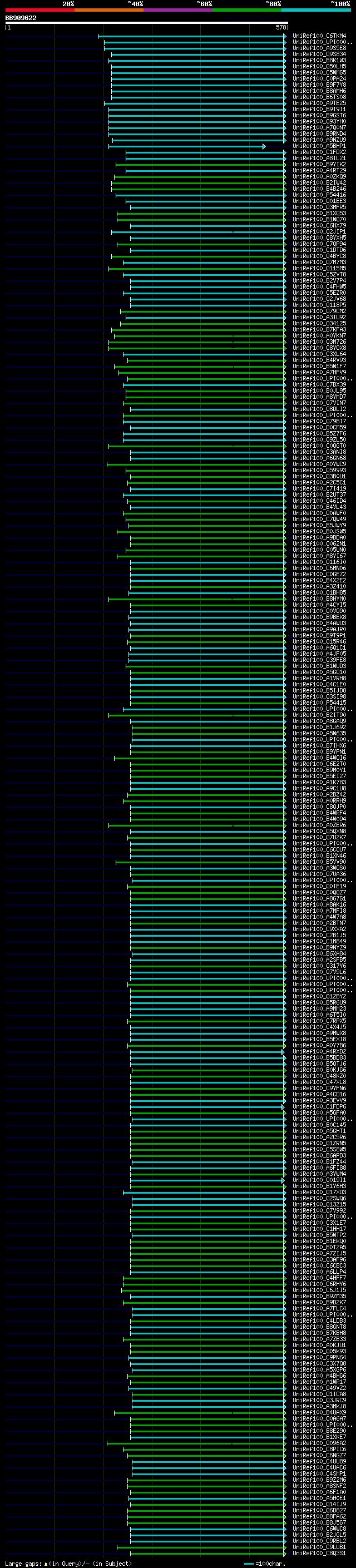The height and width of the screenshot is (1568, 356).
Task: Open hit UniRef100_B1XN46
Action: click(x=319, y=855)
